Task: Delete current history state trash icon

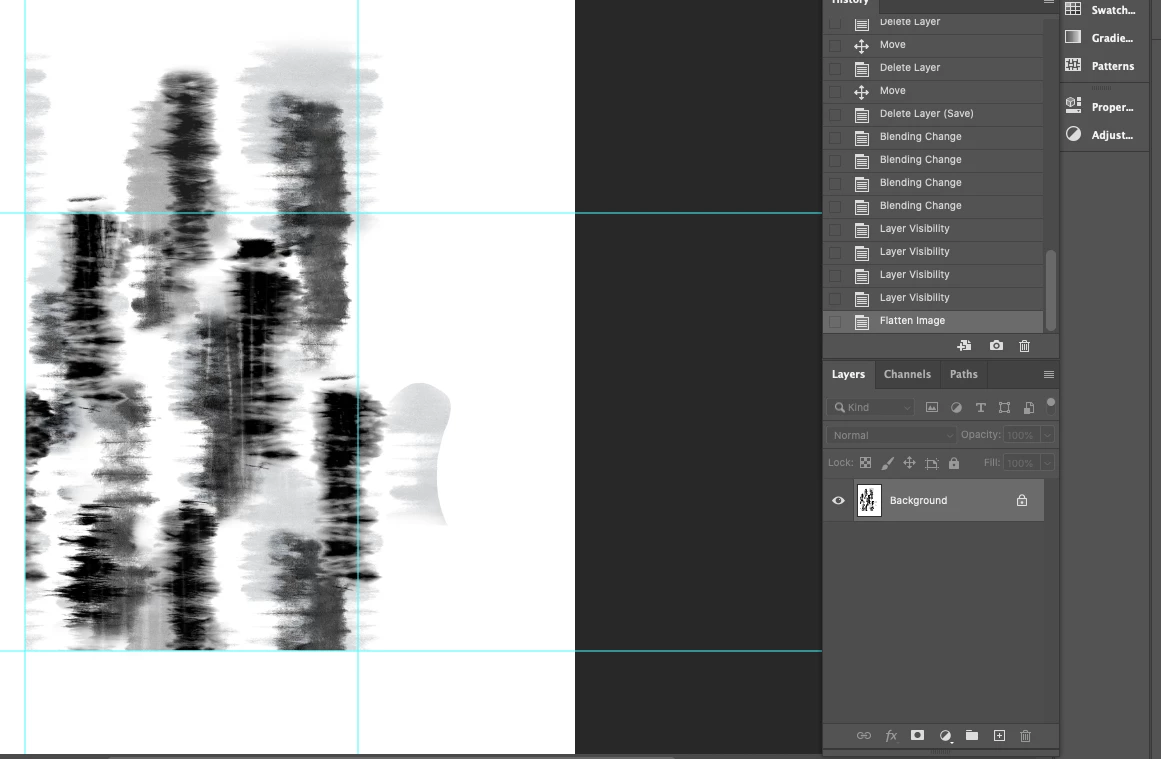Action: (1025, 346)
